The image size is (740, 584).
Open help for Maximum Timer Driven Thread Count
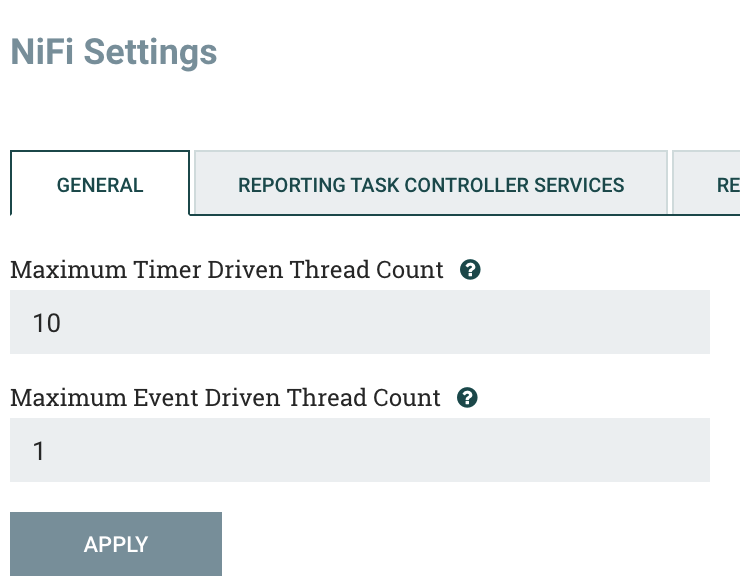pyautogui.click(x=470, y=270)
